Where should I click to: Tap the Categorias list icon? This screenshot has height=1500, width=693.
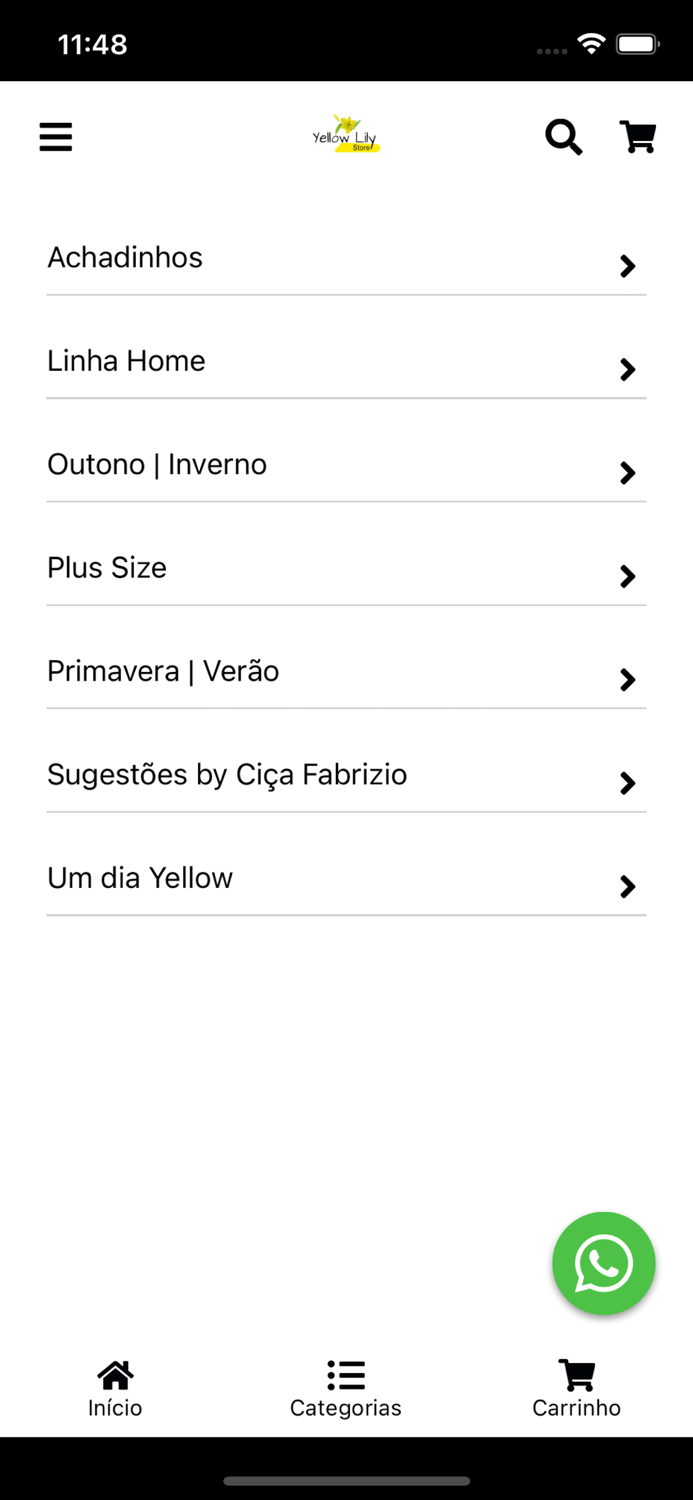345,1374
